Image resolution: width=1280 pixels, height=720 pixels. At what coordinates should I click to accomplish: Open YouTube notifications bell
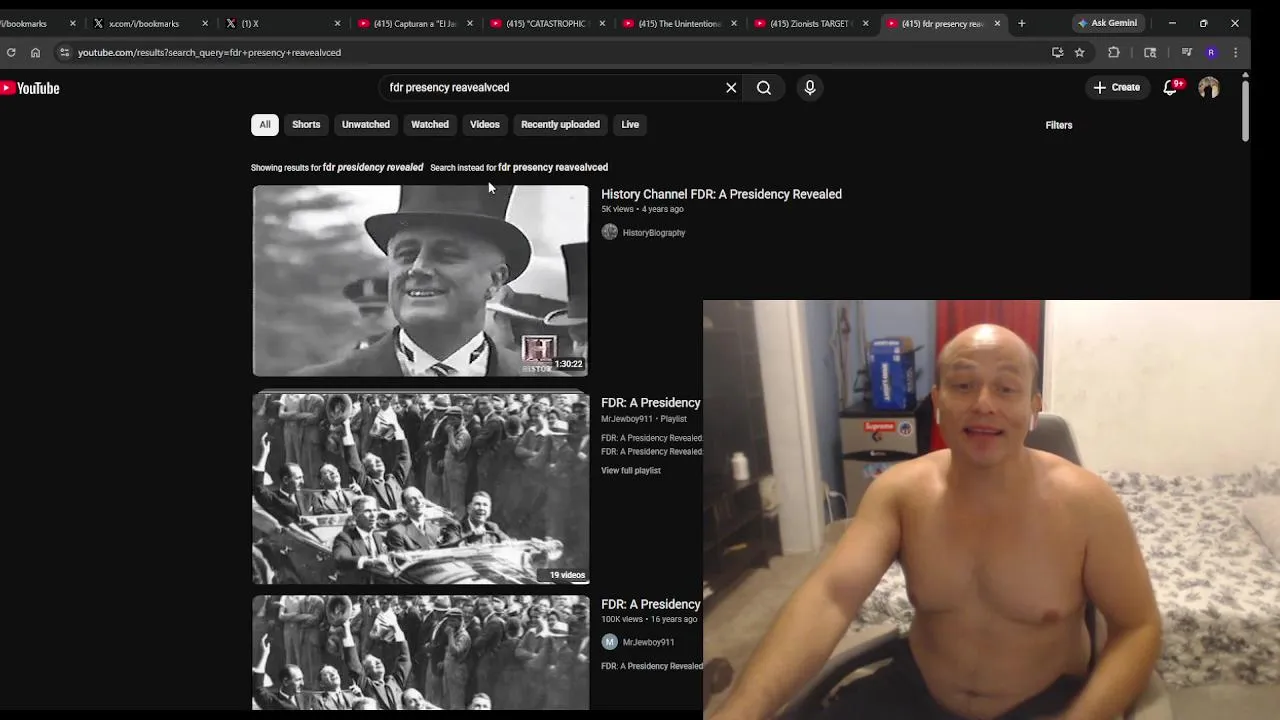[x=1171, y=88]
